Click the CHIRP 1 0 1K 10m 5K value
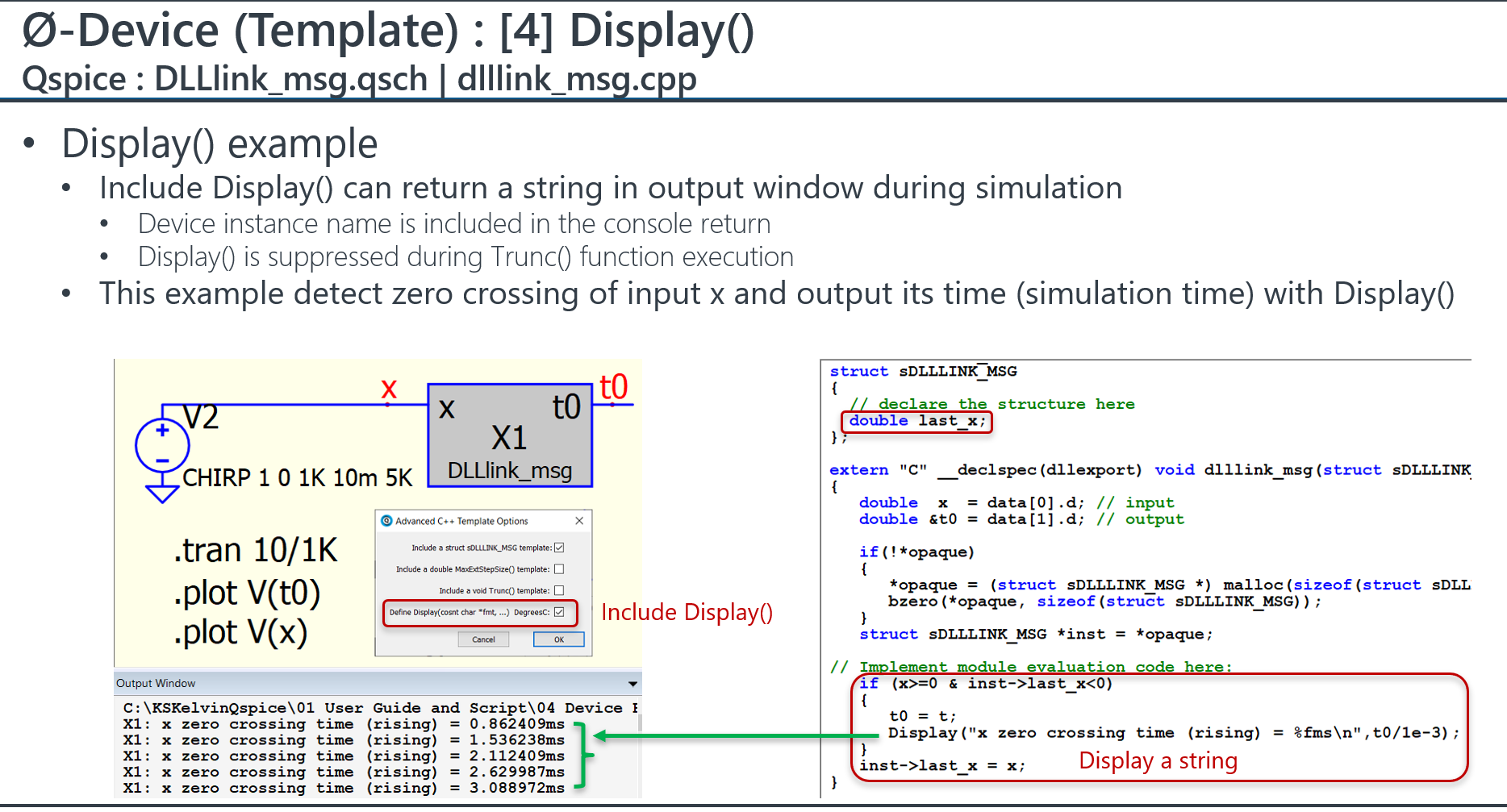Viewport: 1507px width, 812px height. click(298, 478)
